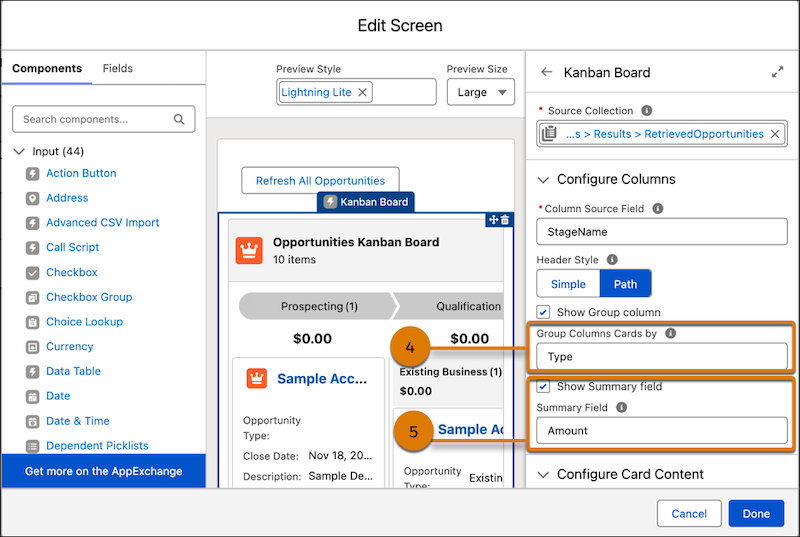This screenshot has width=800, height=537.
Task: Click the Existing Business (1) group header
Action: 451,372
